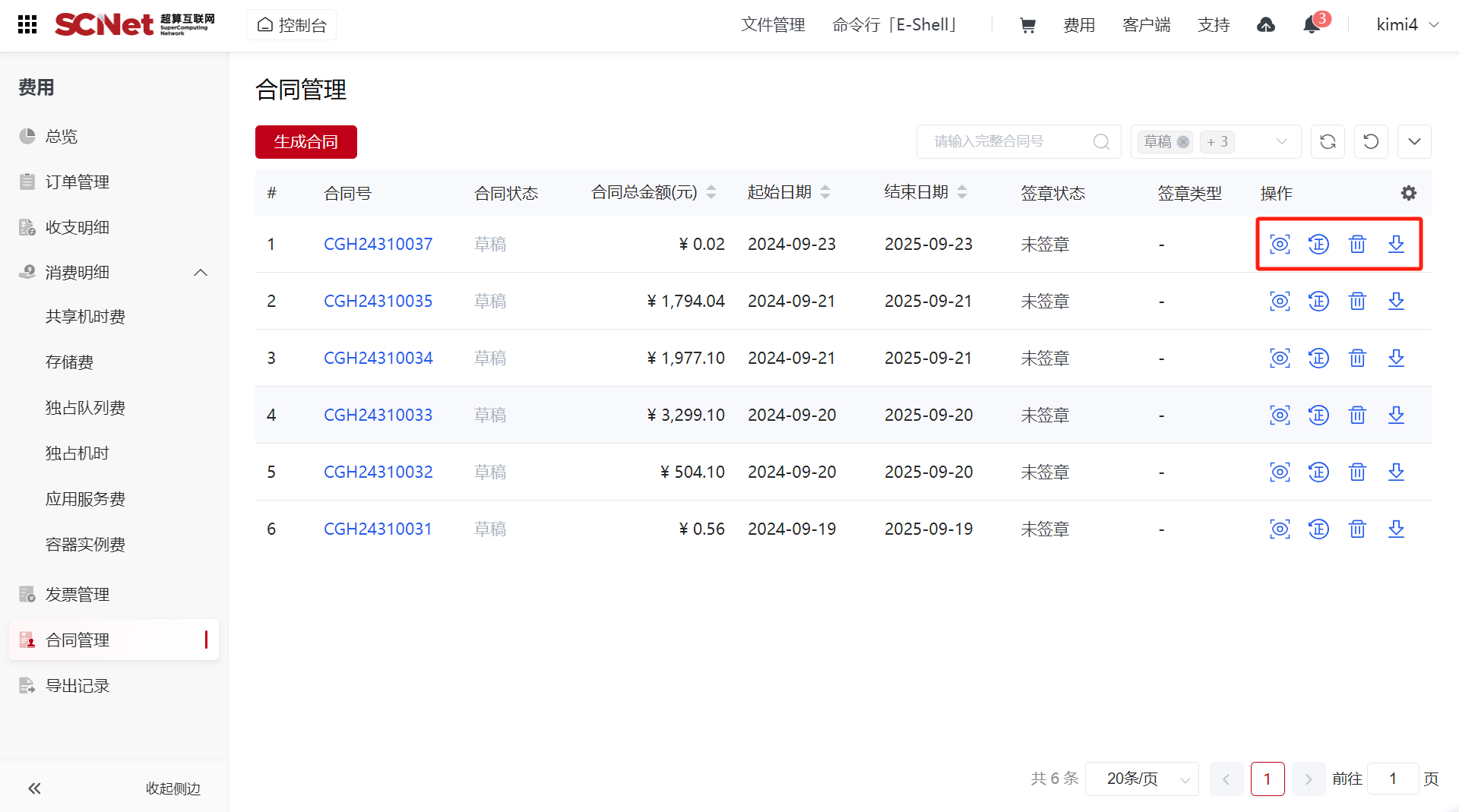Screen dimensions: 1459x812
Task: Remove the 草稿 filter tag
Action: 1183,142
